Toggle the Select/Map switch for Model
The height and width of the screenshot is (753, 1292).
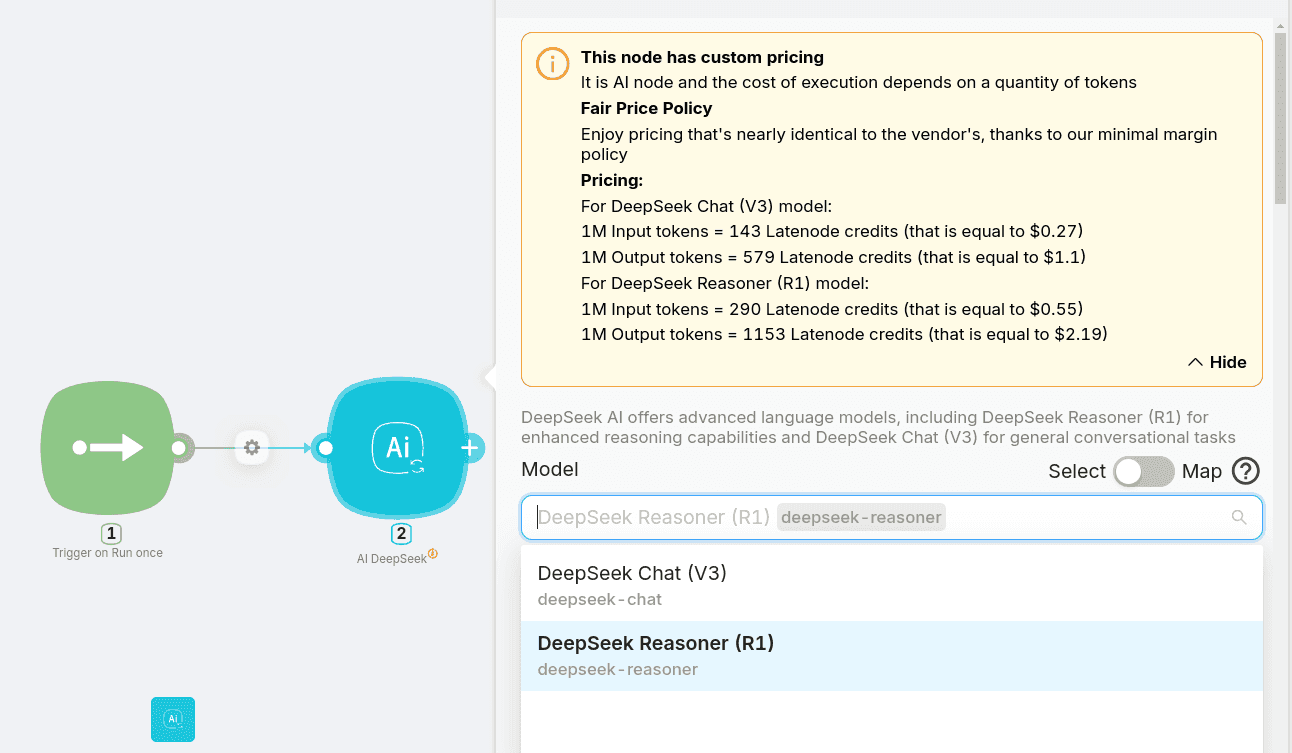point(1143,471)
